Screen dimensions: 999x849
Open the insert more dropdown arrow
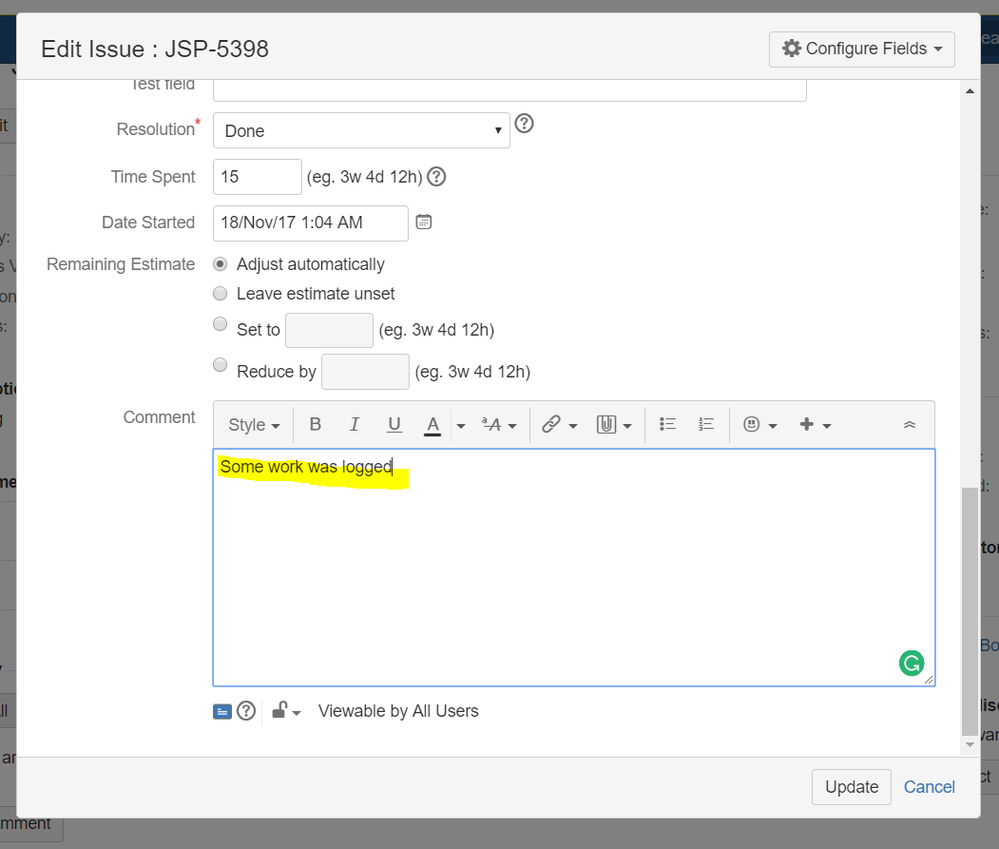pyautogui.click(x=827, y=425)
